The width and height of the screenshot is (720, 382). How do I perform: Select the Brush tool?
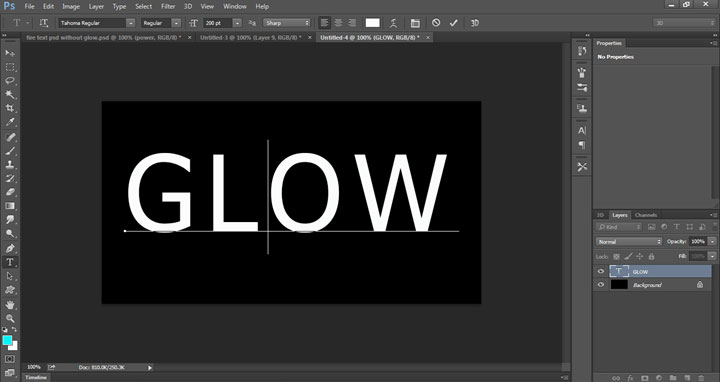click(10, 151)
